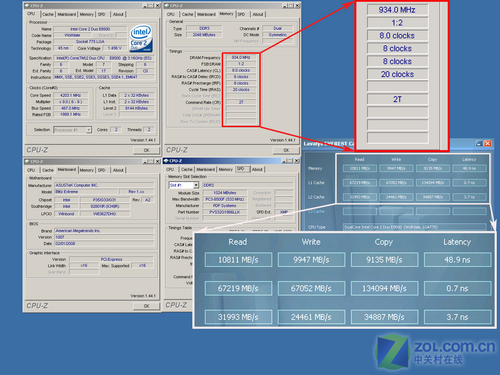This screenshot has height=375, width=500.
Task: Click the Manufacturer field 'ASUSTeK Computer INC.'
Action: 104,185
